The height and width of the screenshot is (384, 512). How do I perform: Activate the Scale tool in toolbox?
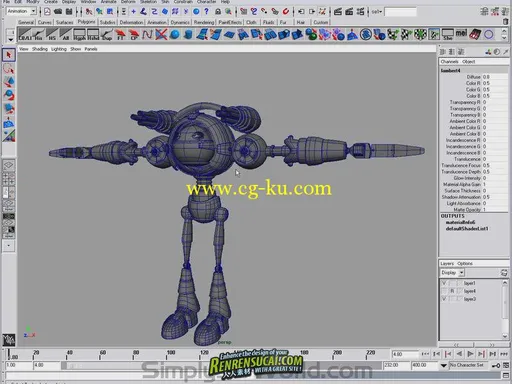point(9,109)
